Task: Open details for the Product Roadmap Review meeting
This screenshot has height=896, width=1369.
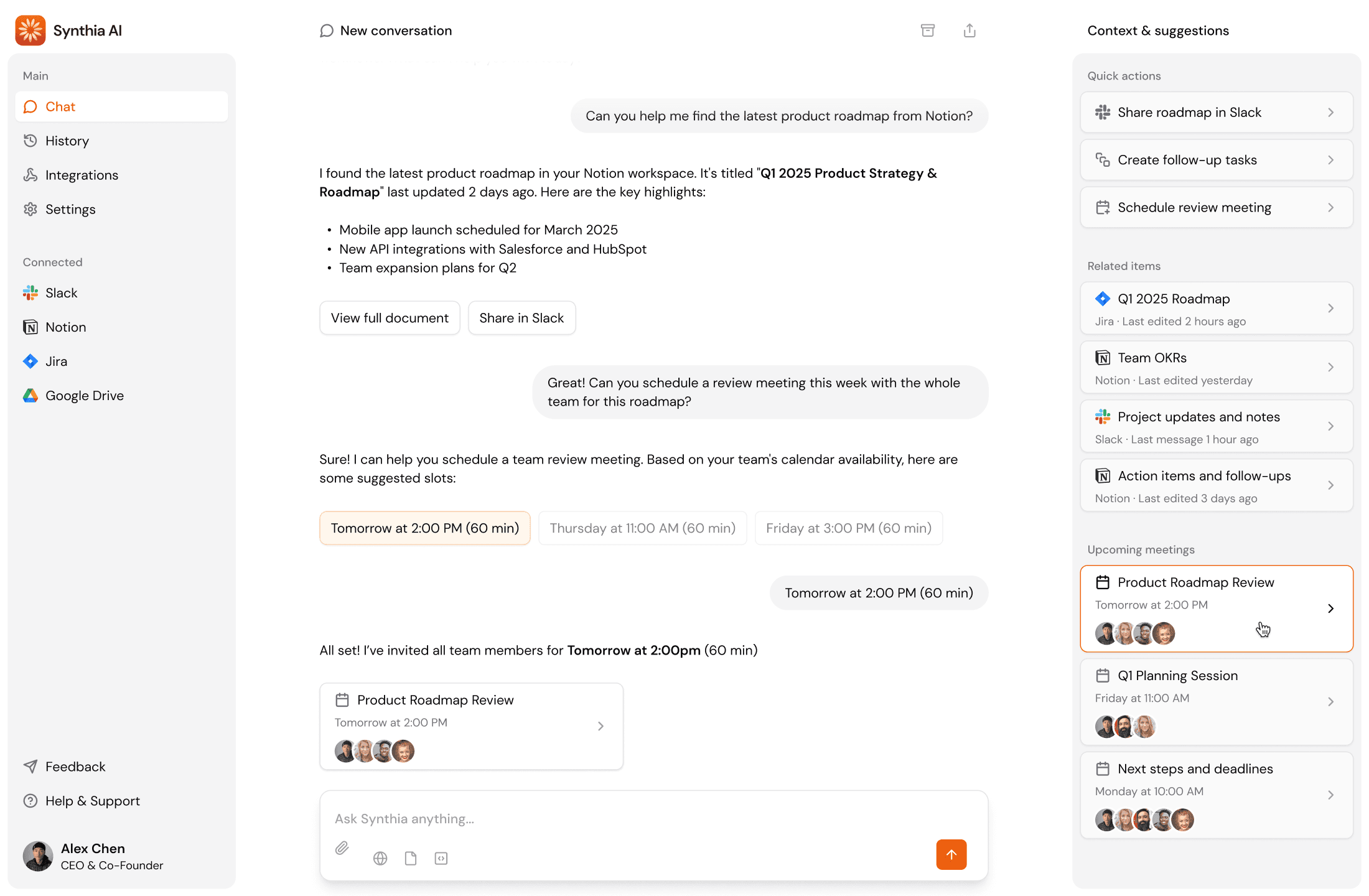Action: coord(1216,608)
